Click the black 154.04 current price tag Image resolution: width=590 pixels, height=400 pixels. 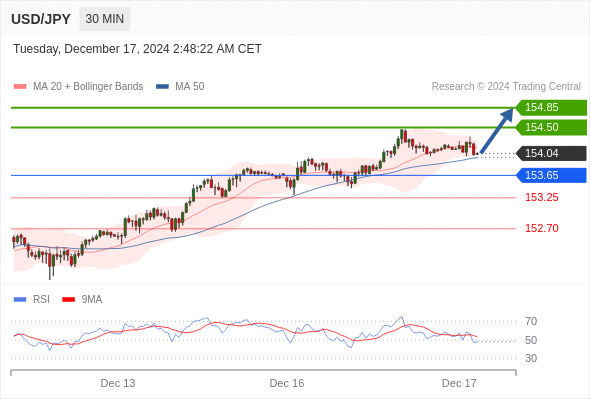coord(551,154)
